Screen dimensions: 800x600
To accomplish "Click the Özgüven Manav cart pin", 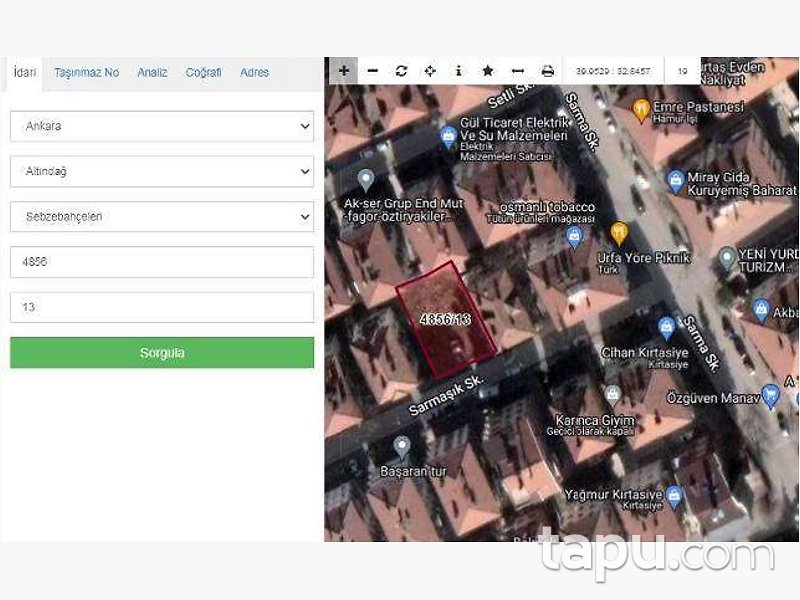I will (770, 396).
